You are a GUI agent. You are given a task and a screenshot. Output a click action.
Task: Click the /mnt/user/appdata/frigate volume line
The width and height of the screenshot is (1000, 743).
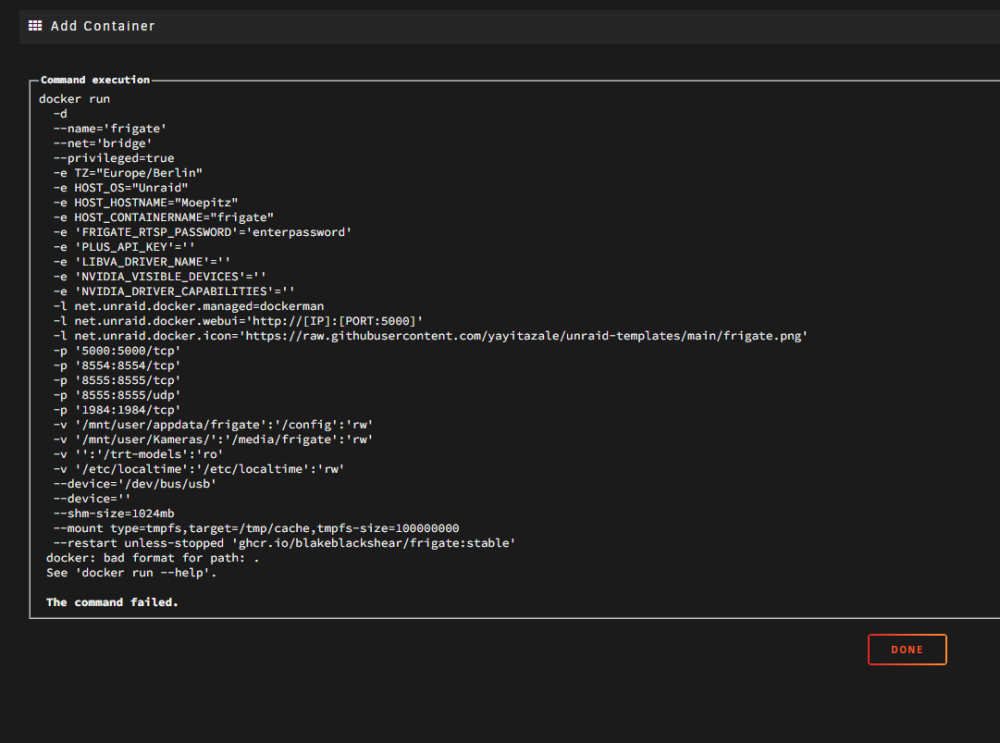[x=213, y=425]
